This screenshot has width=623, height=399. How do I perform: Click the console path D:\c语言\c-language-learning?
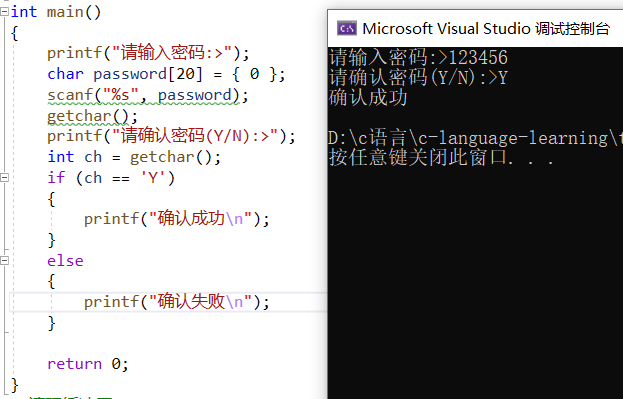tap(476, 138)
